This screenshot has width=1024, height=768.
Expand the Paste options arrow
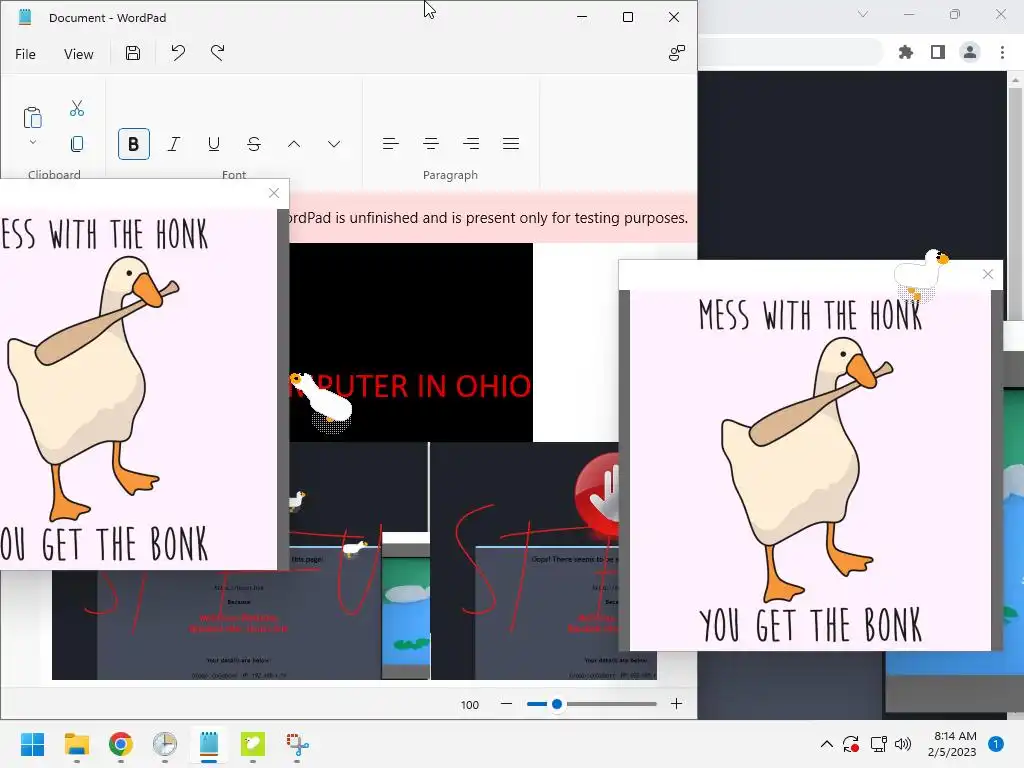[x=33, y=142]
